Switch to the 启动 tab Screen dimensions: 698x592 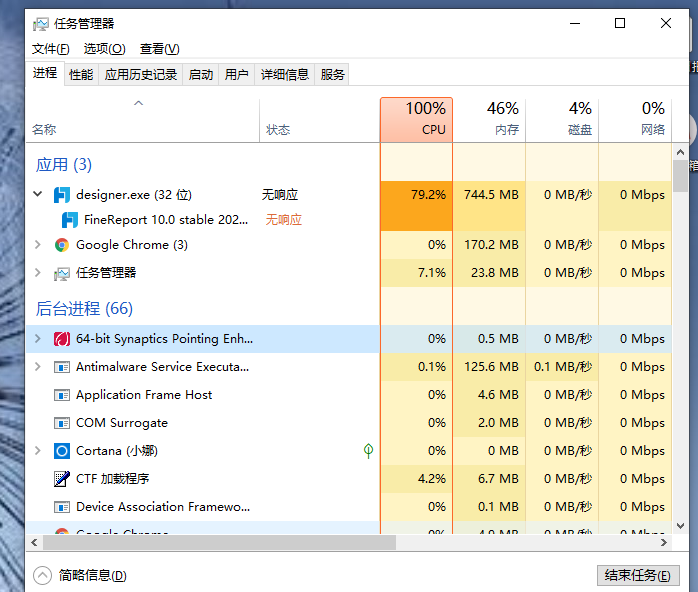coord(201,74)
